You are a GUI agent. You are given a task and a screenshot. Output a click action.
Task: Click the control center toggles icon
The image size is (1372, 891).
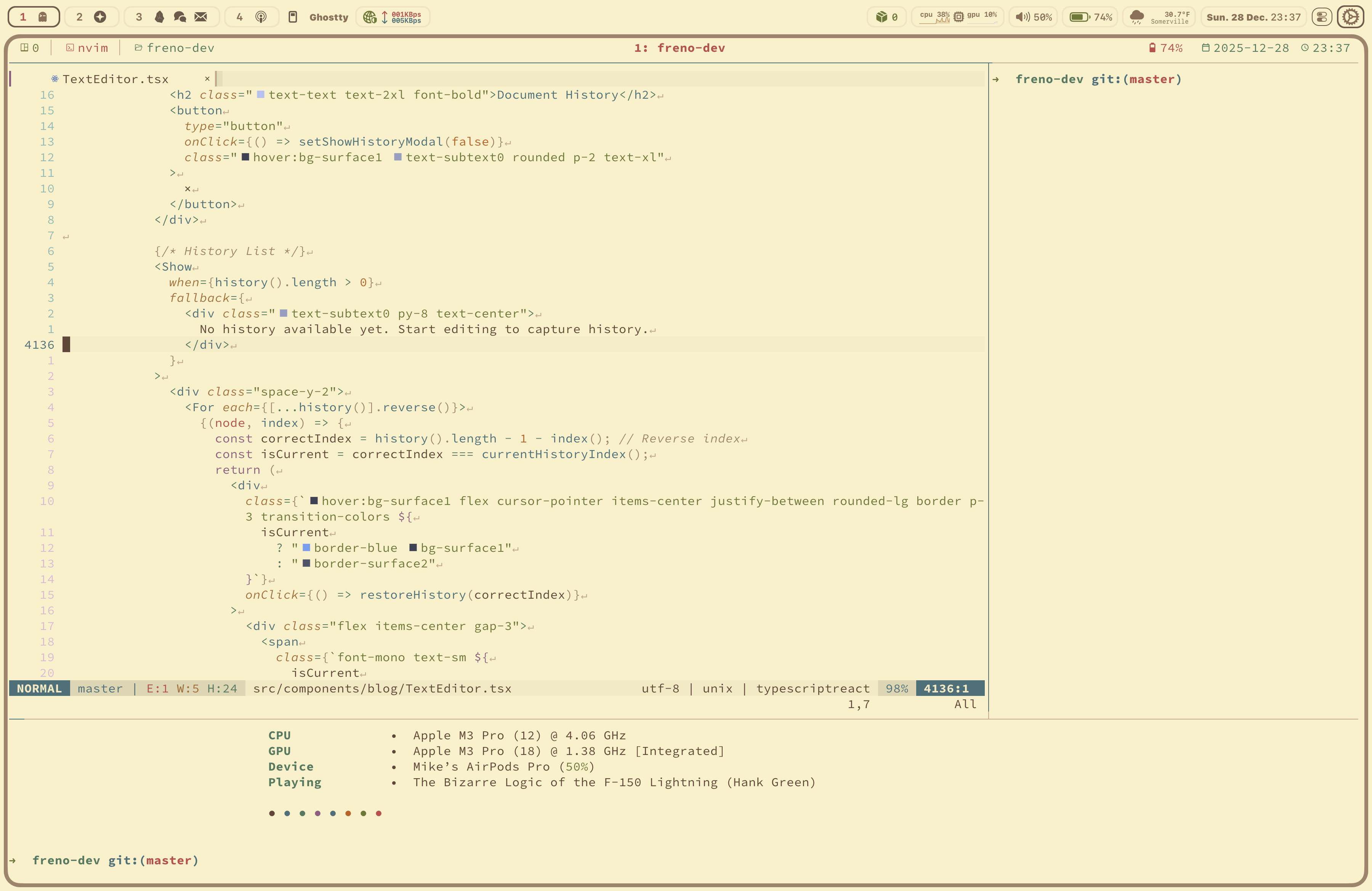click(x=1321, y=17)
